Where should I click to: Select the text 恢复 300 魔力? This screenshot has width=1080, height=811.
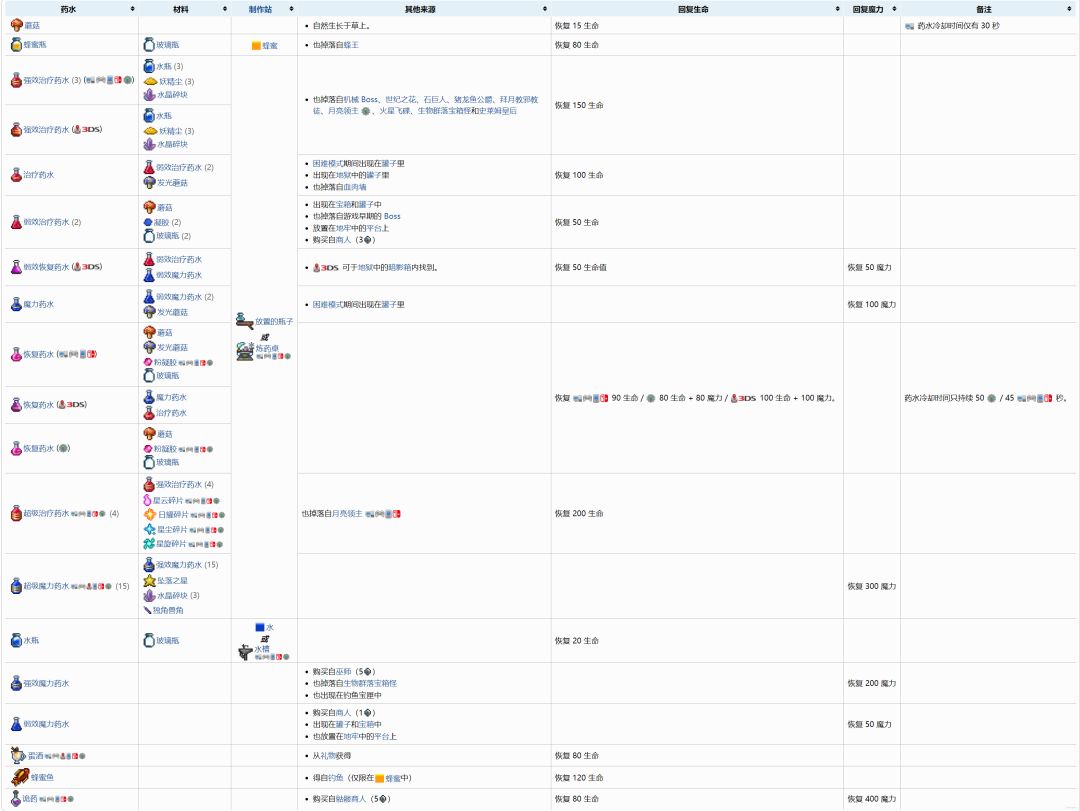click(872, 586)
